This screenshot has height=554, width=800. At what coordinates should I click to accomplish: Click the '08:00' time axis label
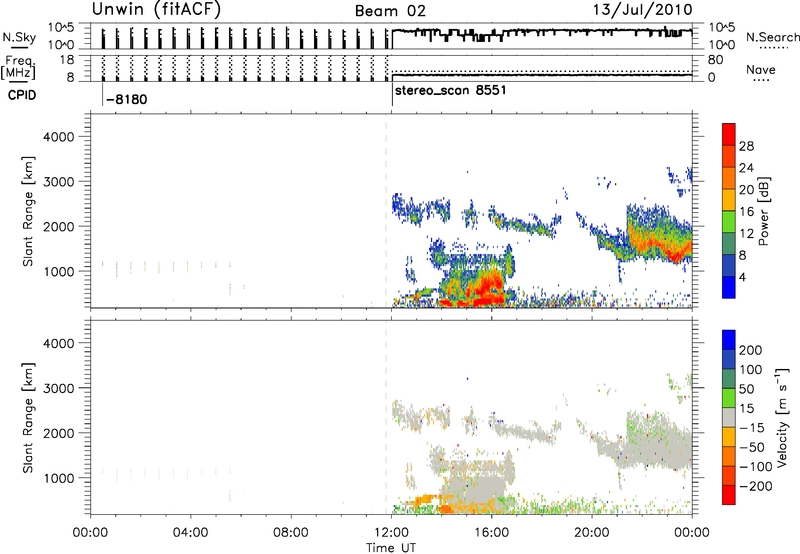(x=291, y=533)
